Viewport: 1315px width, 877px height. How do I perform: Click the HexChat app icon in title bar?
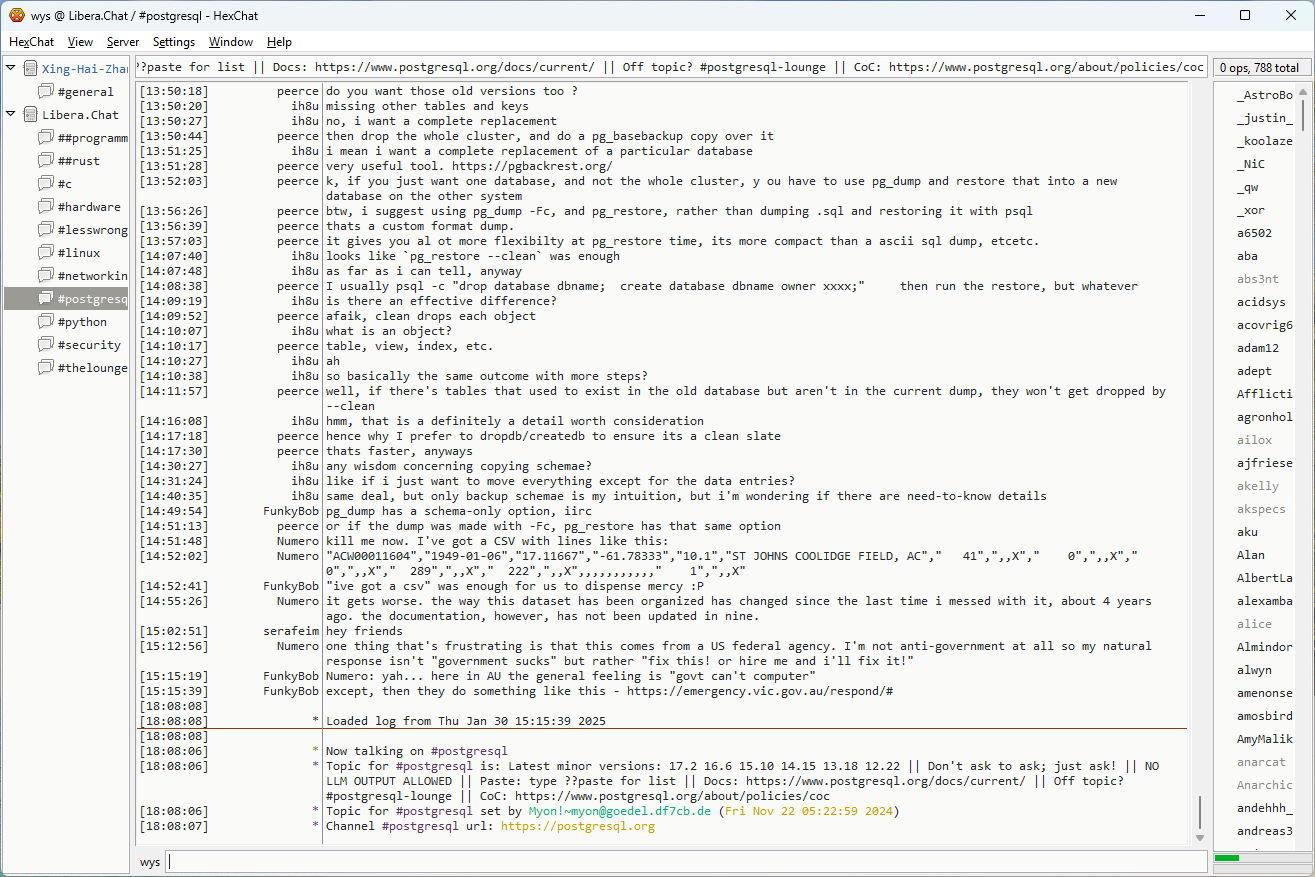tap(16, 15)
